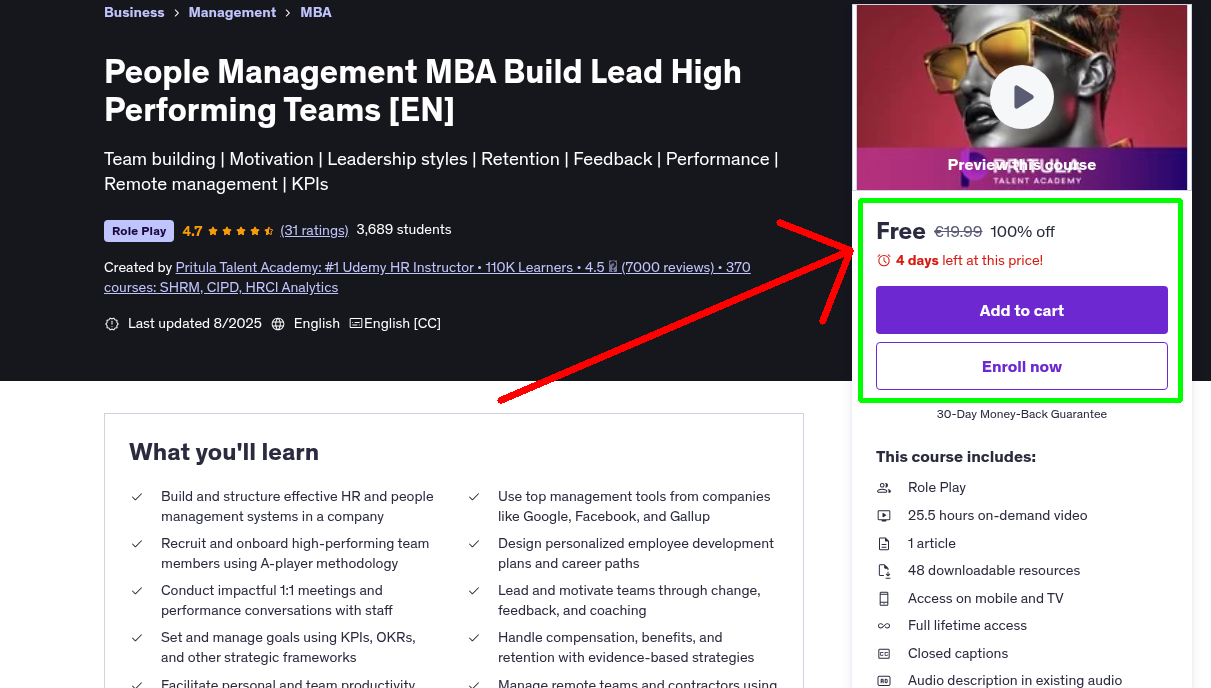Click the checkmark beside Build and structure effective HR
Screen dimensions: 1211x688
(x=137, y=497)
